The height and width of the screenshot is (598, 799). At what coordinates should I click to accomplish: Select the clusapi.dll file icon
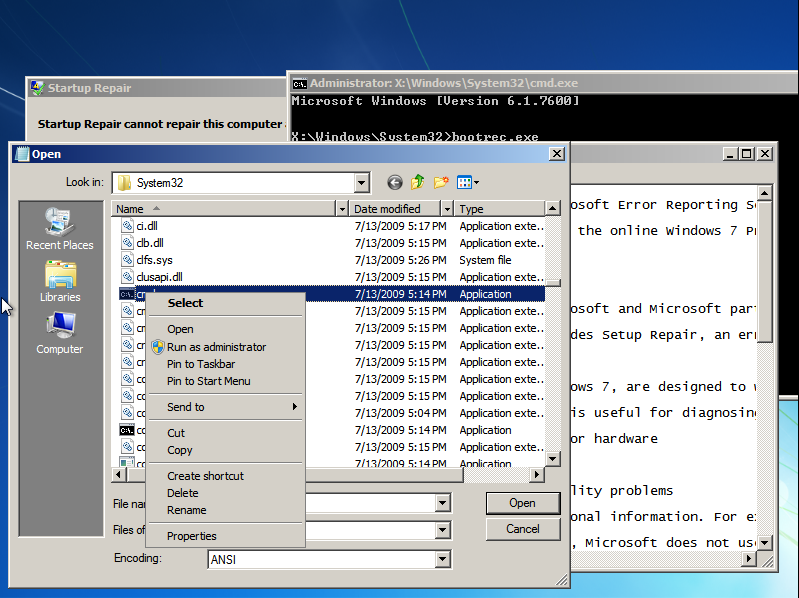tap(127, 277)
